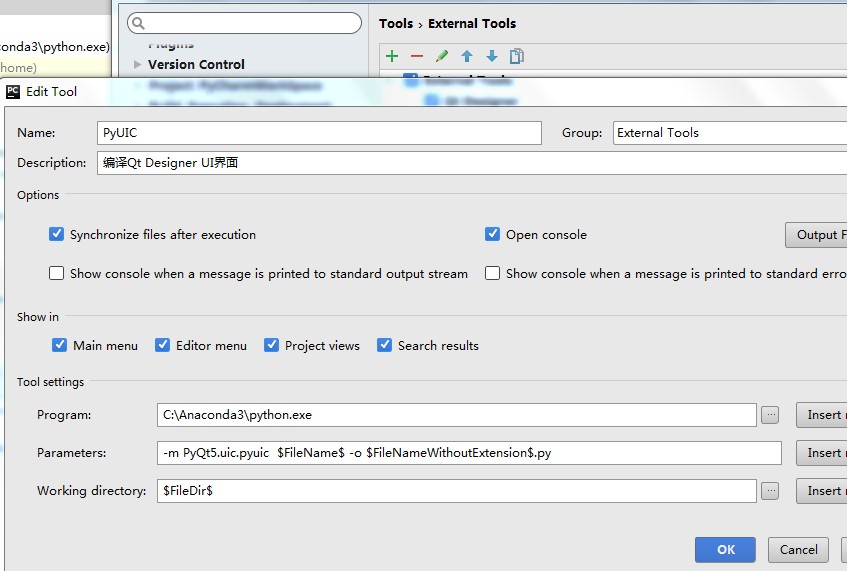Click the Parameters field with pyuic arguments
847x571 pixels.
[469, 453]
